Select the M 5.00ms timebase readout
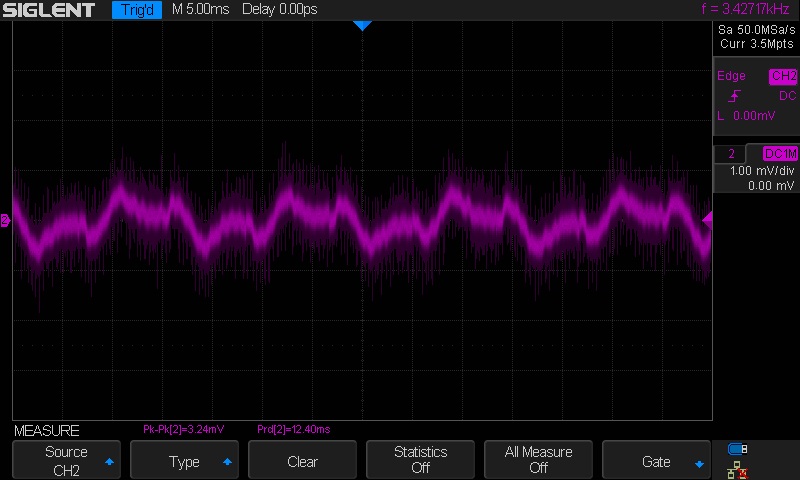 click(x=201, y=9)
